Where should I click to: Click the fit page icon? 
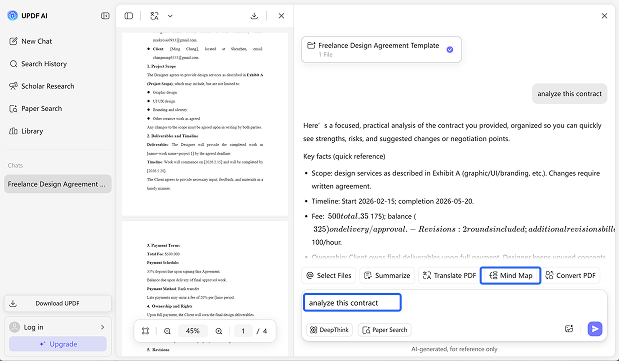[x=145, y=331]
